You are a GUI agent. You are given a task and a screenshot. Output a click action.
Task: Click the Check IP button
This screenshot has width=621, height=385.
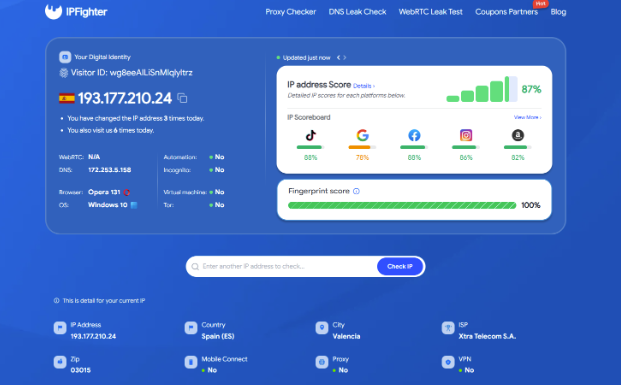point(400,266)
